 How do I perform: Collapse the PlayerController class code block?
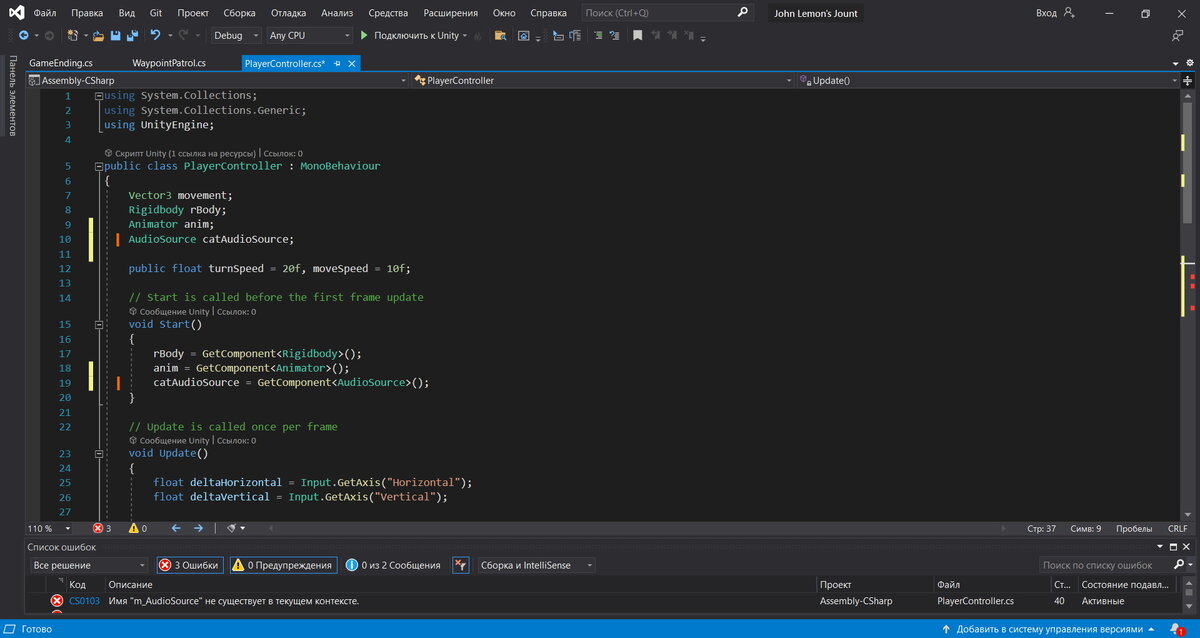(99, 166)
